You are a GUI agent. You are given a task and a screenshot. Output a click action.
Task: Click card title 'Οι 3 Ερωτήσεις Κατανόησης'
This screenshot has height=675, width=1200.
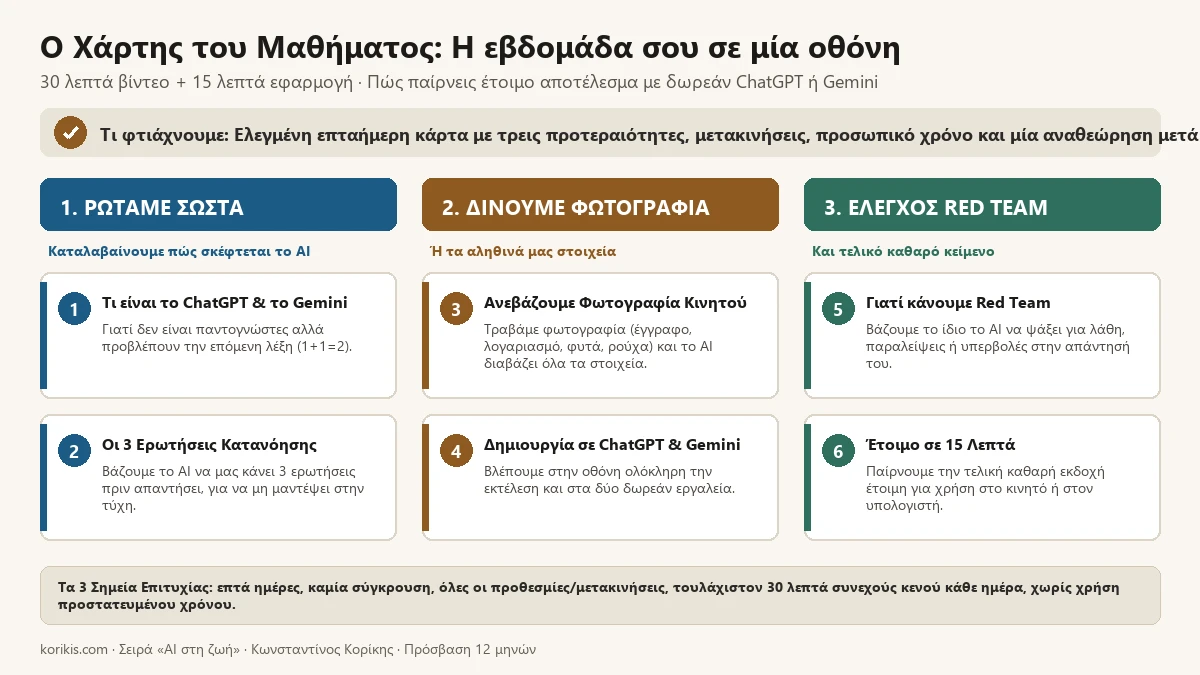tap(209, 444)
